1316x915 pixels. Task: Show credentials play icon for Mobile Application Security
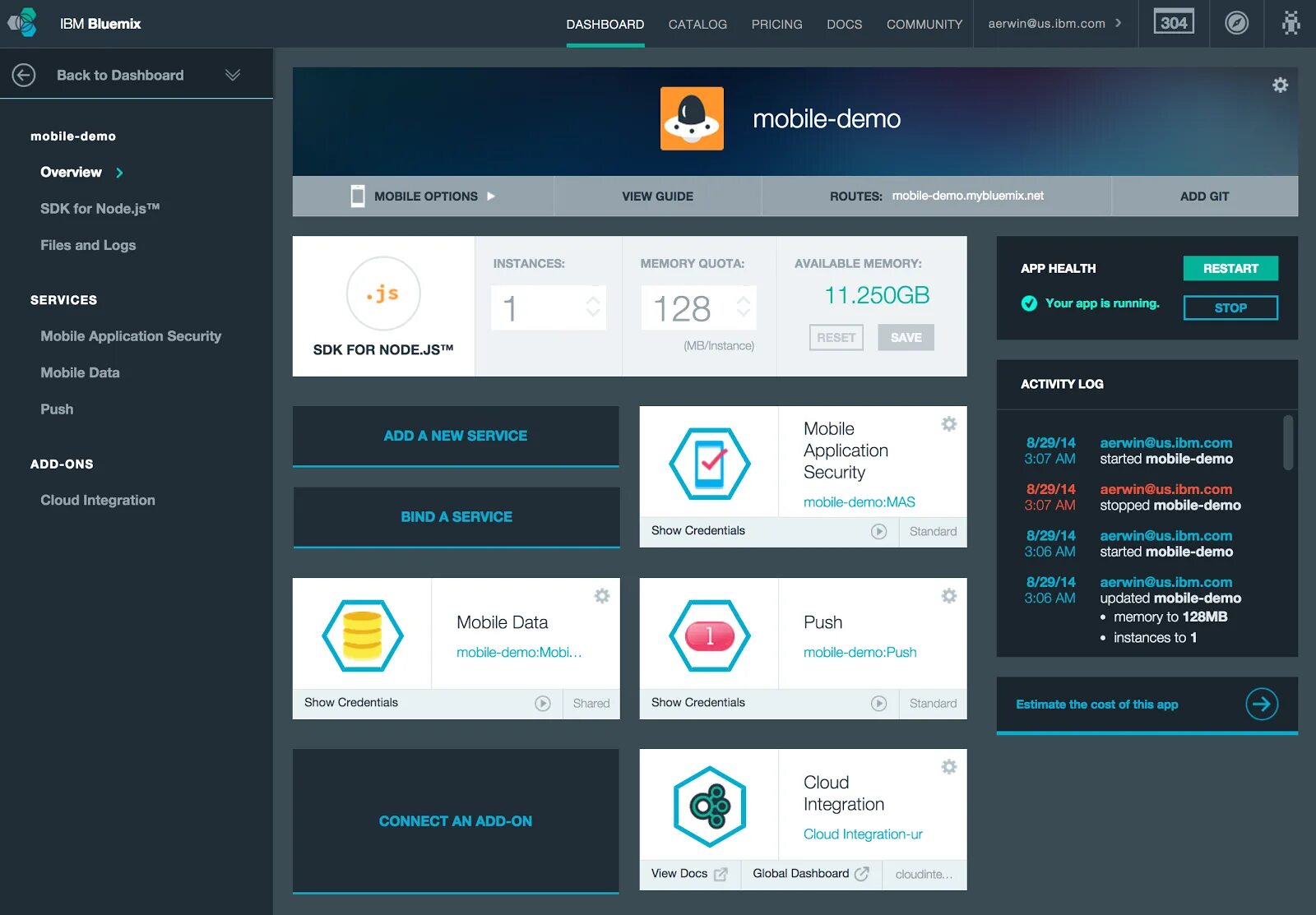879,531
